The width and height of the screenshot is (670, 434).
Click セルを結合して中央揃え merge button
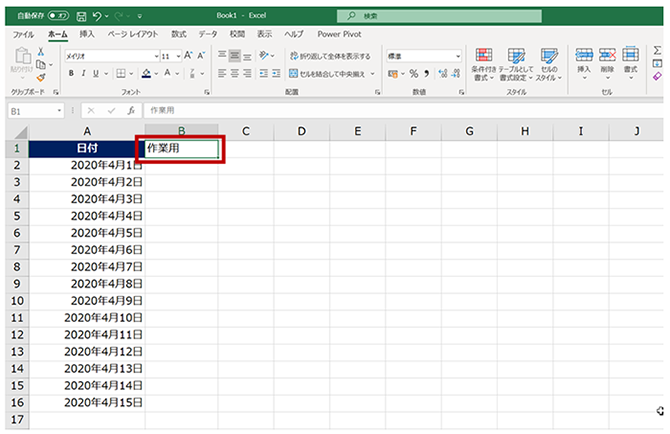(x=332, y=73)
